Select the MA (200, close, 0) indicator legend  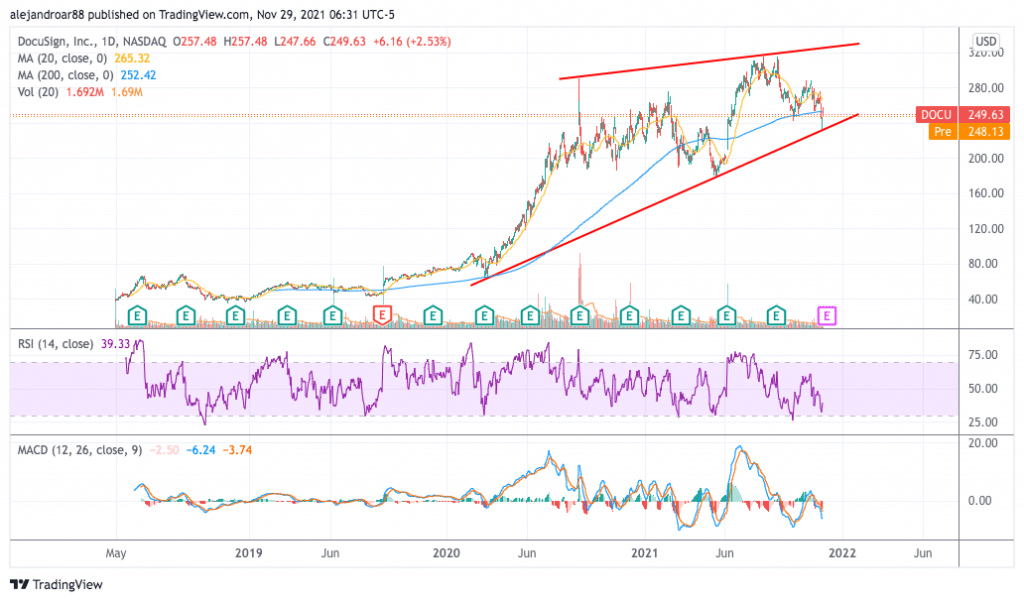click(65, 75)
